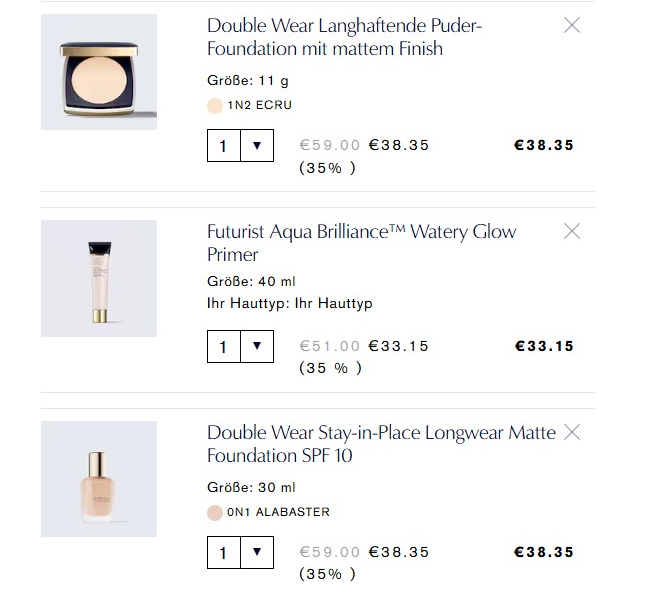The image size is (648, 596).
Task: Click the 1N2 Ecru shade swatch
Action: (x=214, y=105)
